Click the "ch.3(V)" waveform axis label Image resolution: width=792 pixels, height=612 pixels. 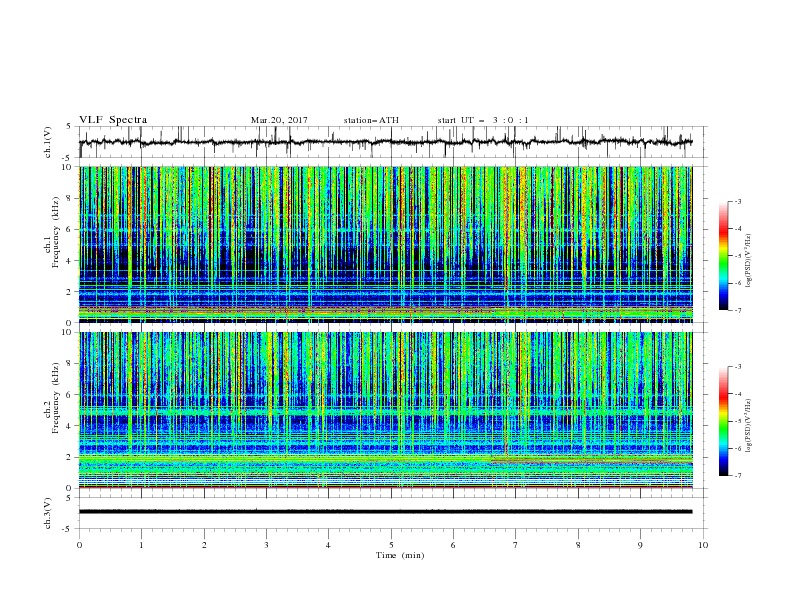(x=48, y=513)
